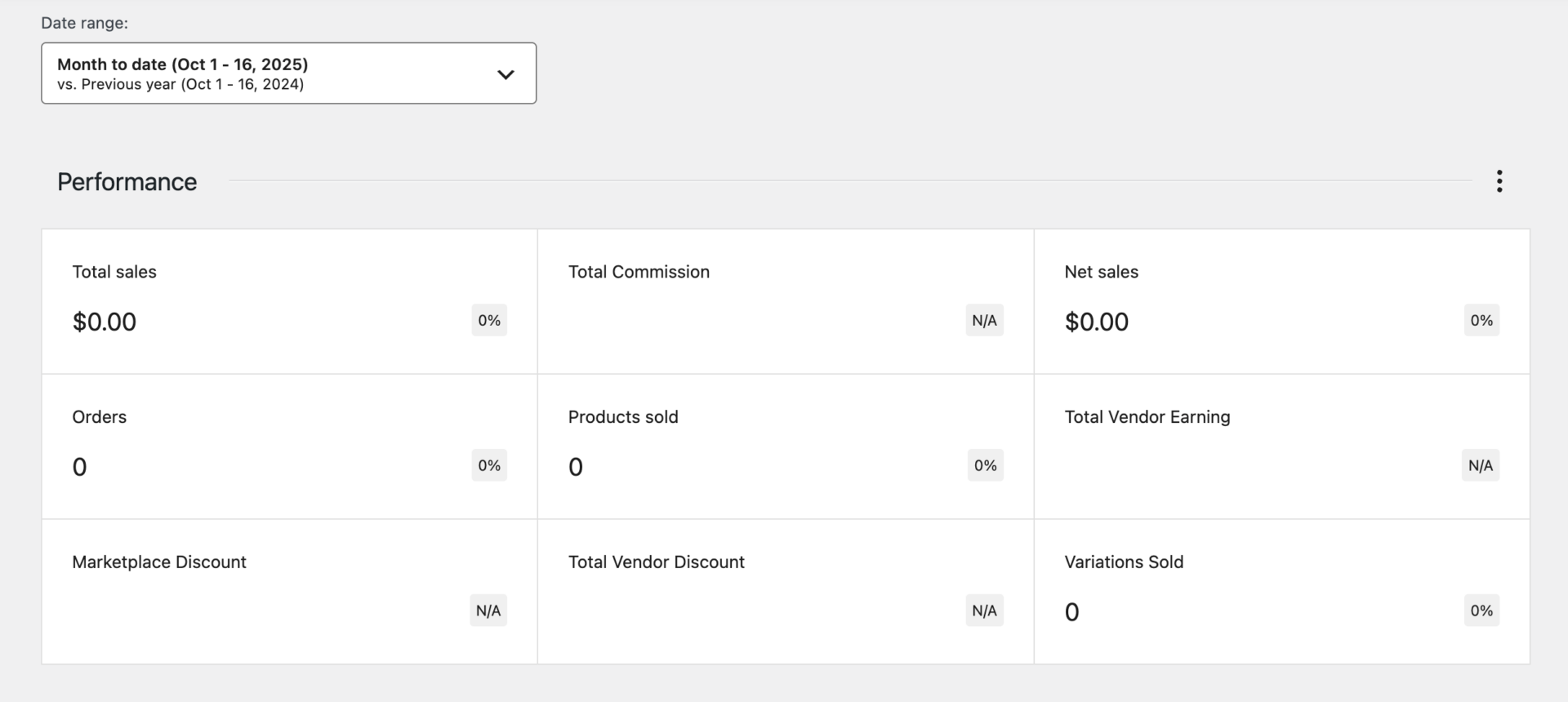Click the Marketplace Discount title
The width and height of the screenshot is (1568, 702).
159,562
